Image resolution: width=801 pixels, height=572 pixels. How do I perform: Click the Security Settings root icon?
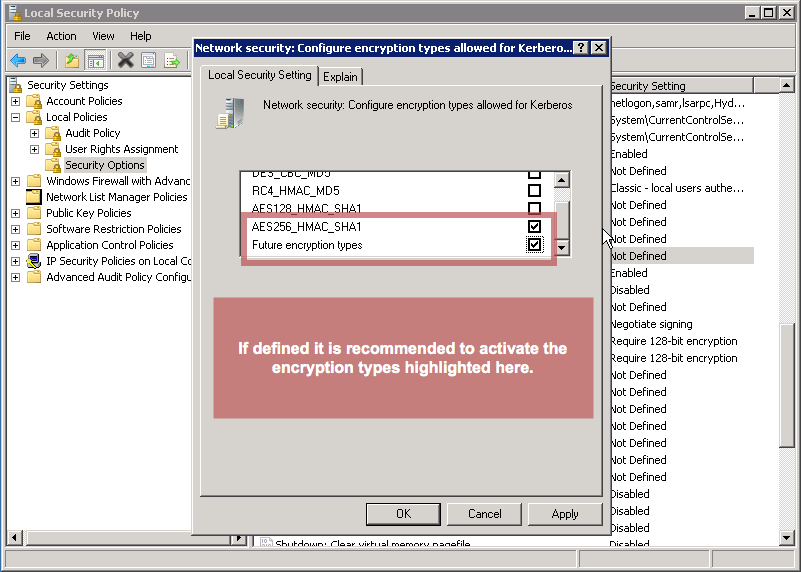[x=16, y=85]
